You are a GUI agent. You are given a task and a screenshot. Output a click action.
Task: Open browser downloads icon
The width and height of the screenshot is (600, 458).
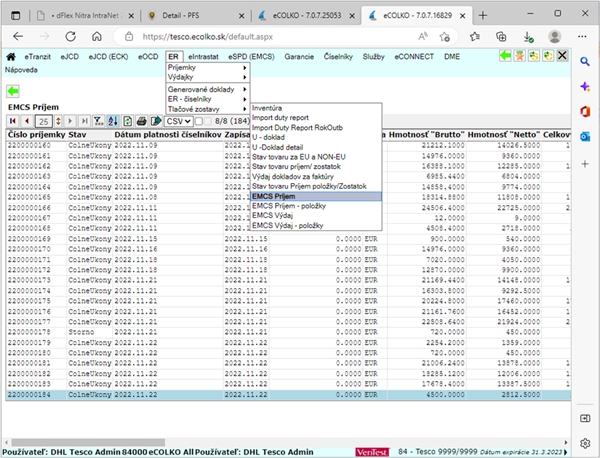pyautogui.click(x=528, y=37)
